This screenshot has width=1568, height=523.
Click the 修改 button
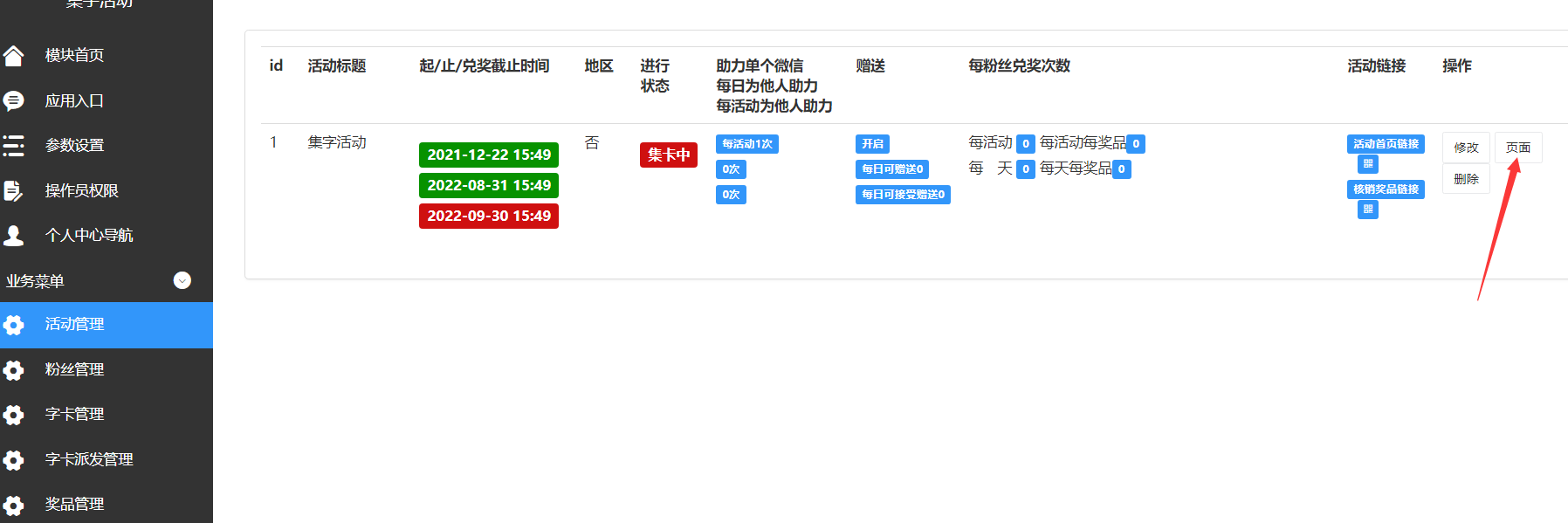tap(1466, 148)
